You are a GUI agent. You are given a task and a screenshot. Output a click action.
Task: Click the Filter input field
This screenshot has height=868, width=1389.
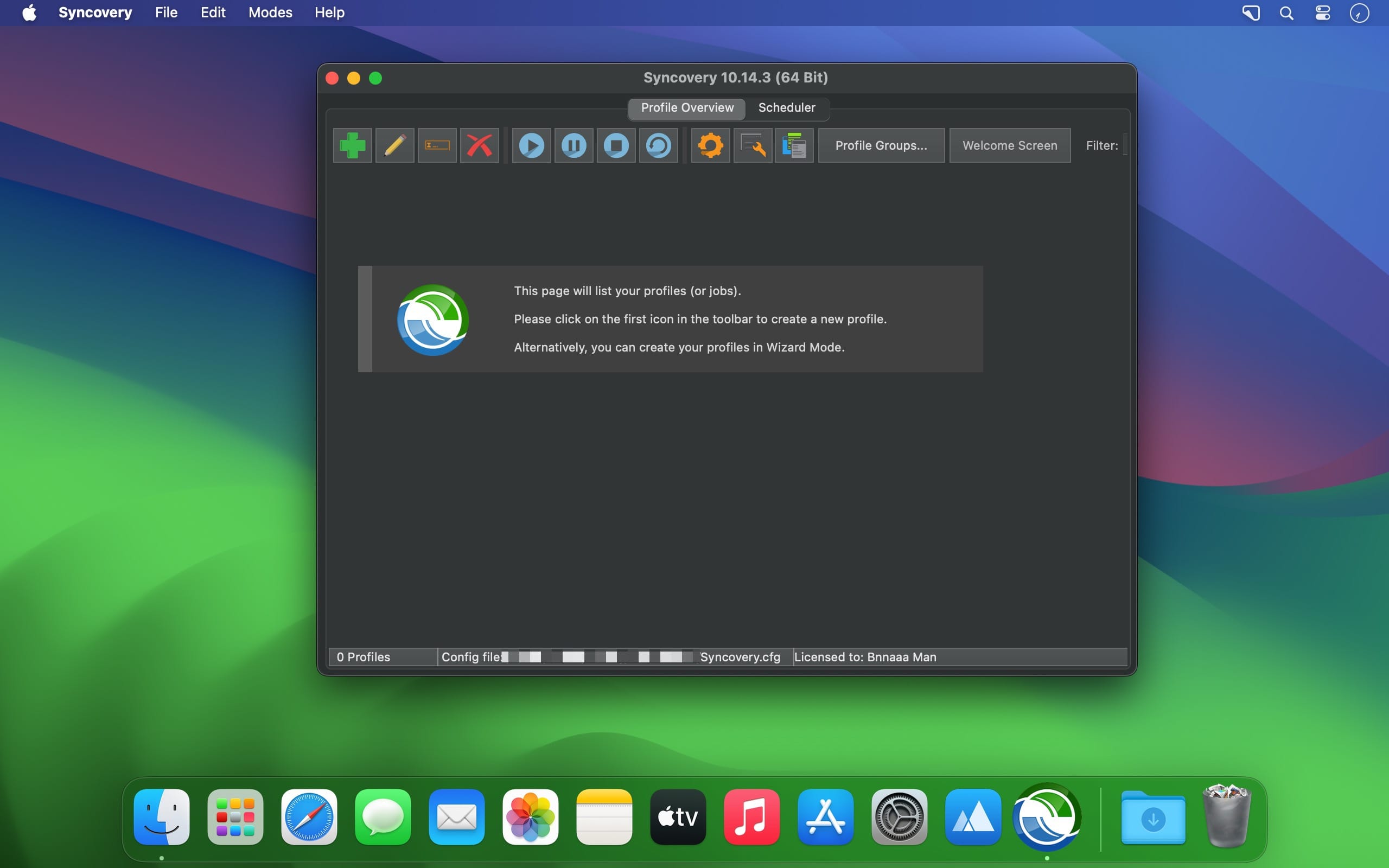coord(1125,145)
